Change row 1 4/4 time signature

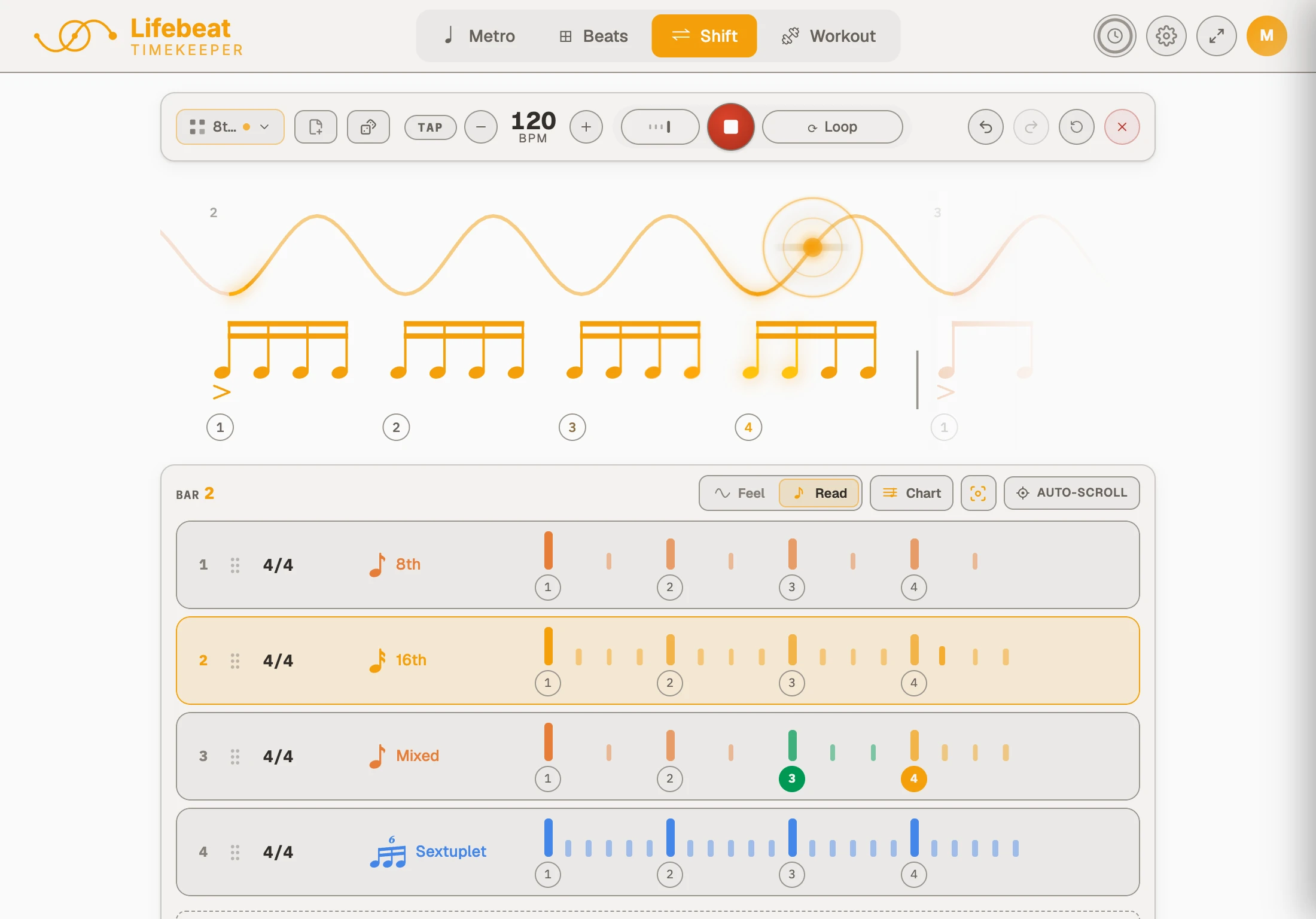[278, 565]
